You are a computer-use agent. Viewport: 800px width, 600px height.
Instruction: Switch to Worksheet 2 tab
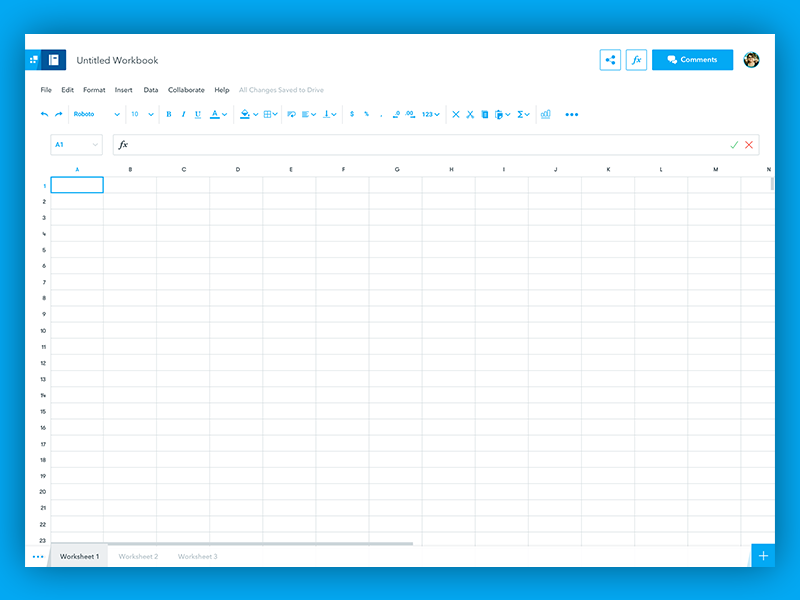coord(138,557)
